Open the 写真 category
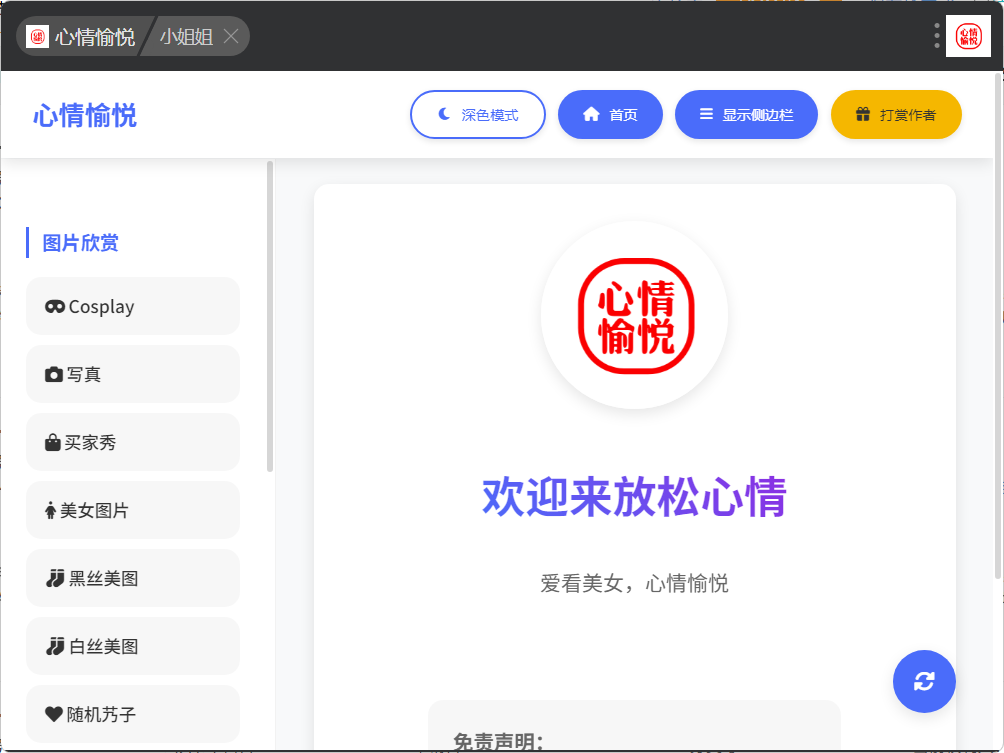The height and width of the screenshot is (753, 1004). pos(133,374)
